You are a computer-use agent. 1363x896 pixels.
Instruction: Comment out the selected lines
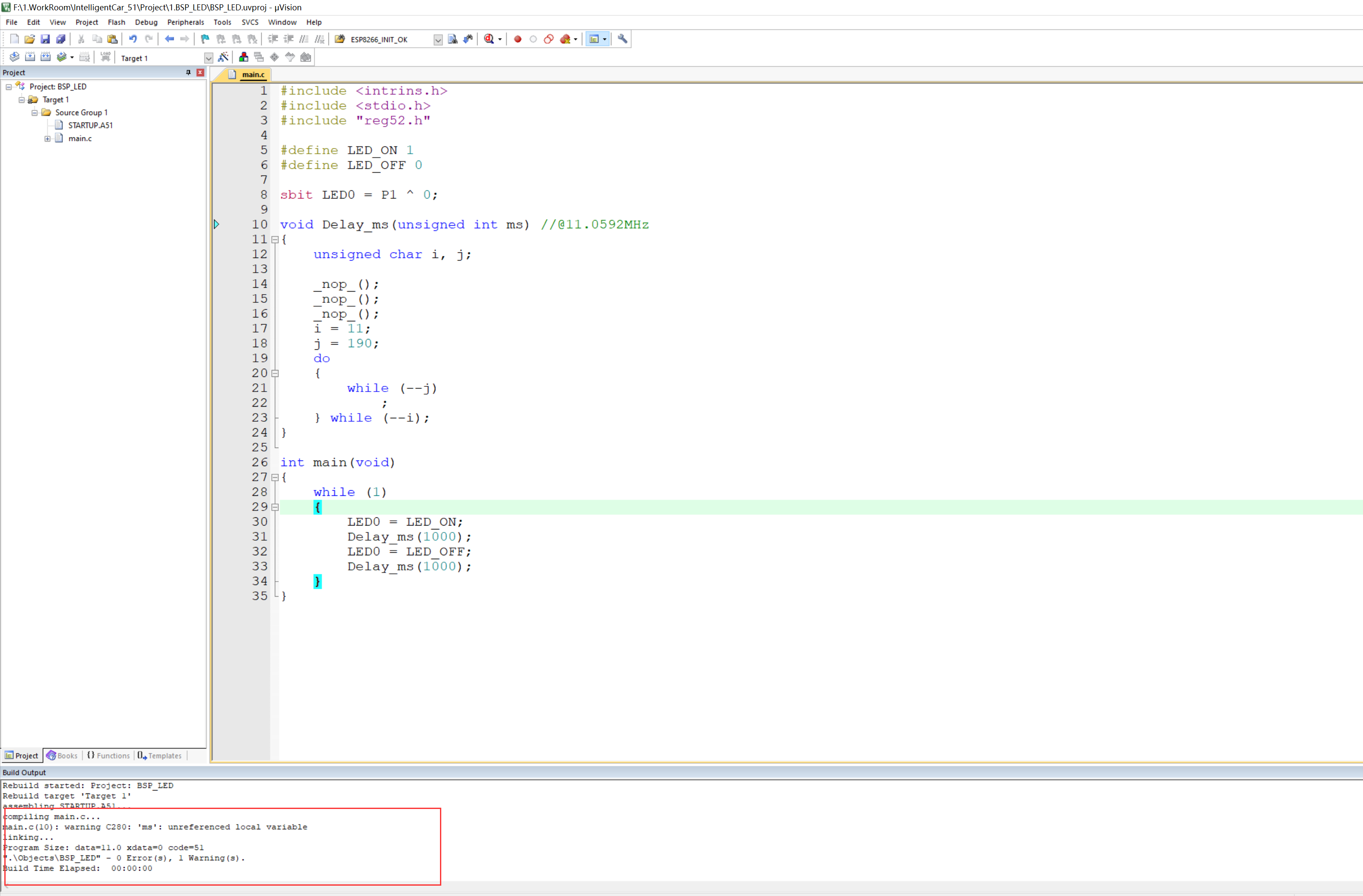coord(304,39)
